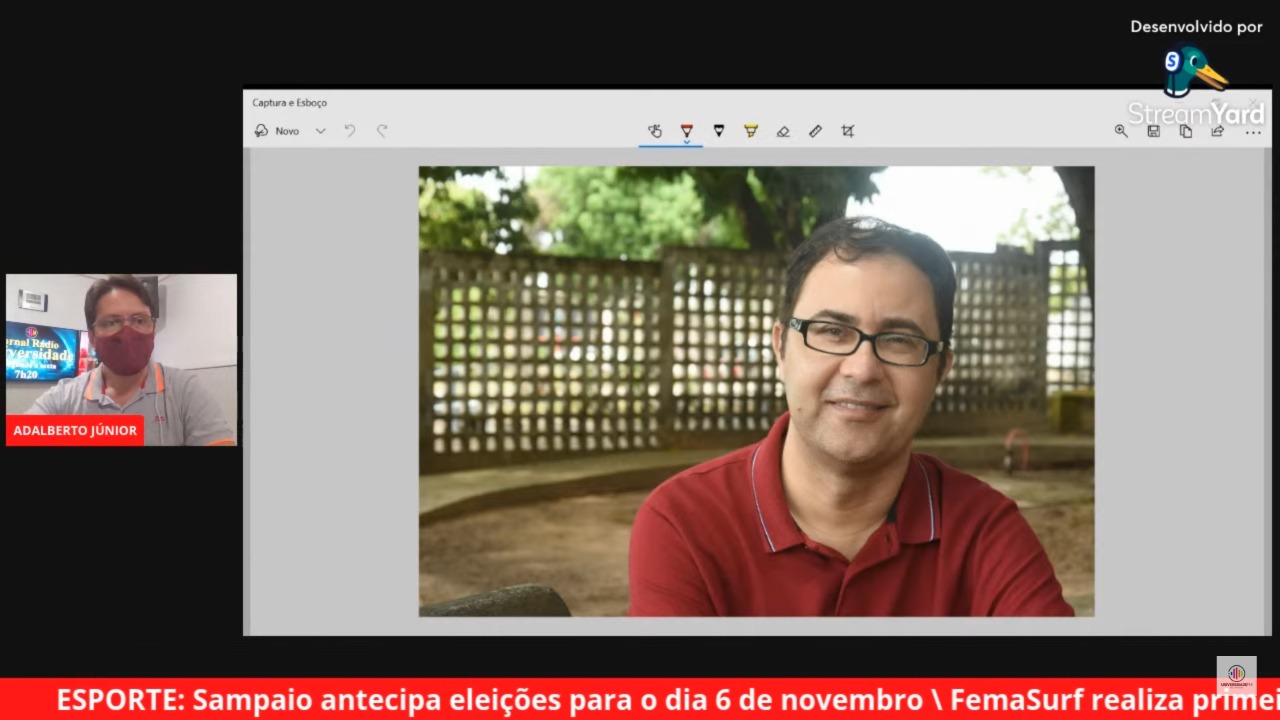Screen dimensions: 1280x720
Task: Toggle the touch writing tool
Action: (x=655, y=131)
